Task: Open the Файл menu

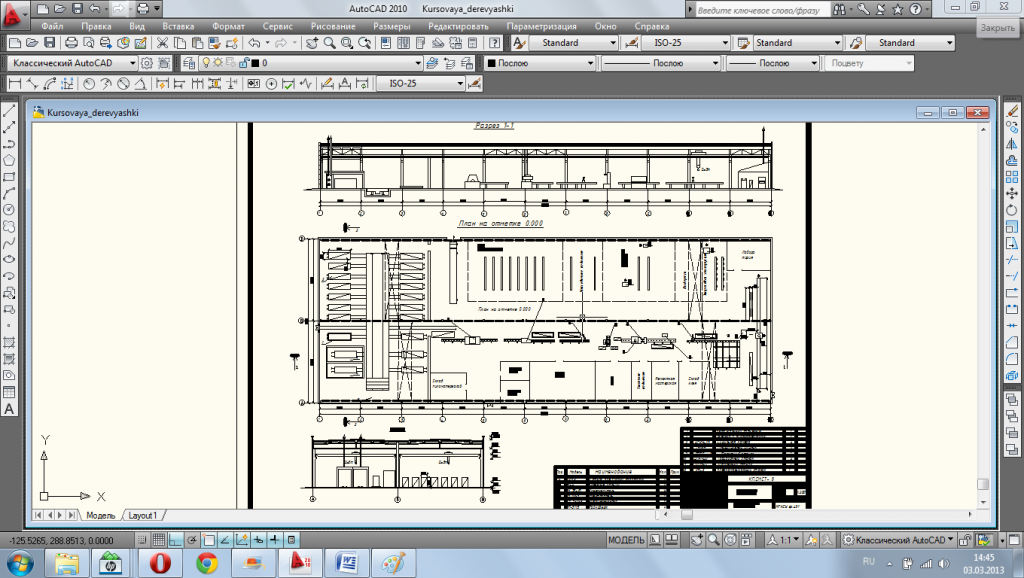Action: (x=52, y=27)
